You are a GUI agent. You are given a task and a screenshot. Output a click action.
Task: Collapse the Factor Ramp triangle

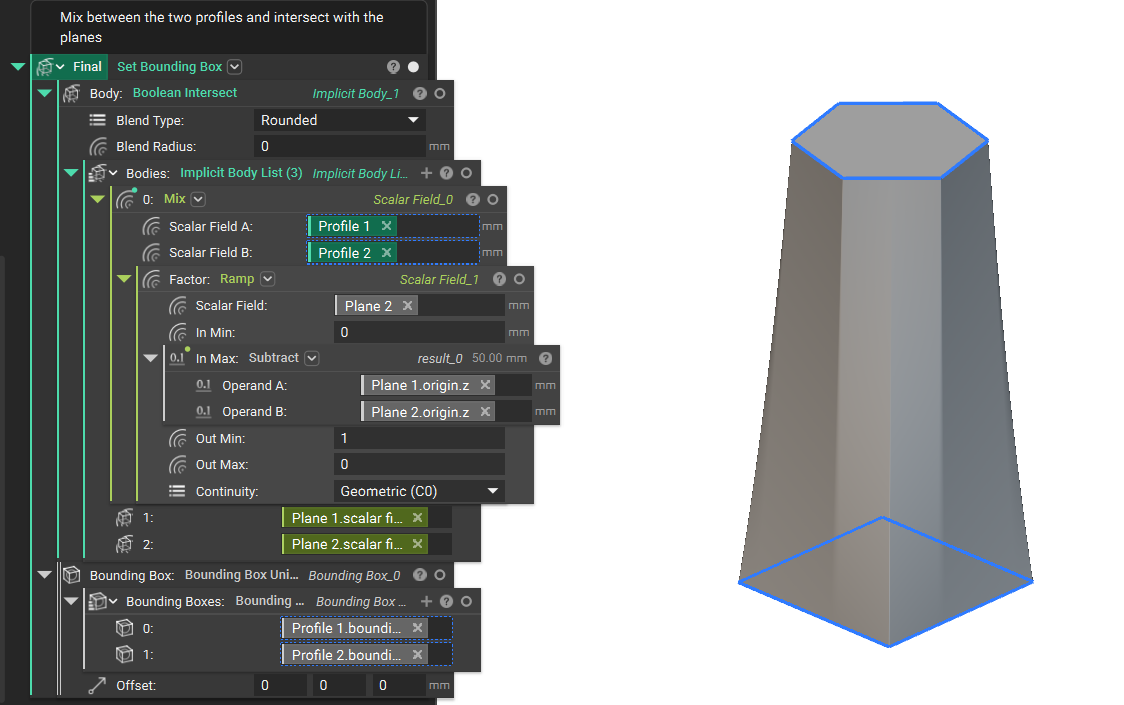coord(124,279)
